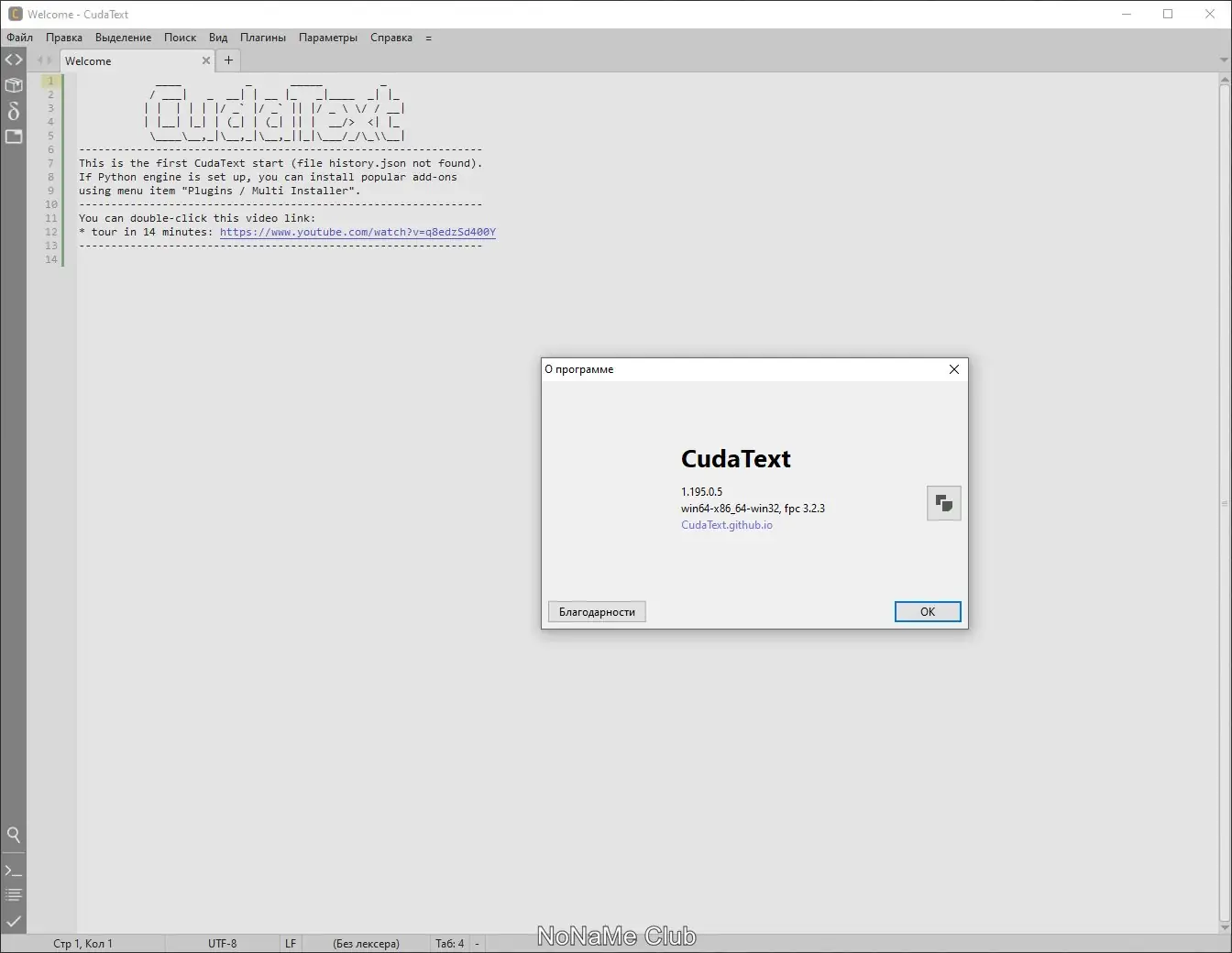Viewport: 1232px width, 953px height.
Task: Open the Параметры menu
Action: 328,38
